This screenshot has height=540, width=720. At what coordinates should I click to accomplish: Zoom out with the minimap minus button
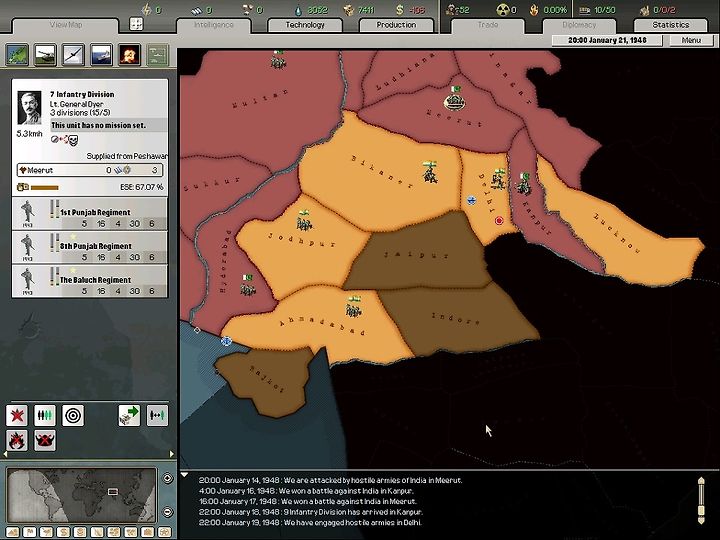(x=168, y=512)
